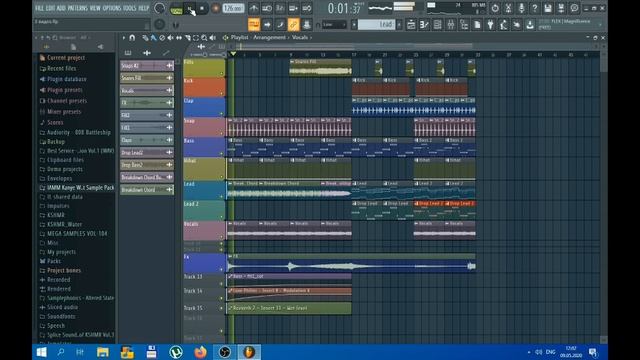Expand the KSHMR folder in browser

pos(56,215)
